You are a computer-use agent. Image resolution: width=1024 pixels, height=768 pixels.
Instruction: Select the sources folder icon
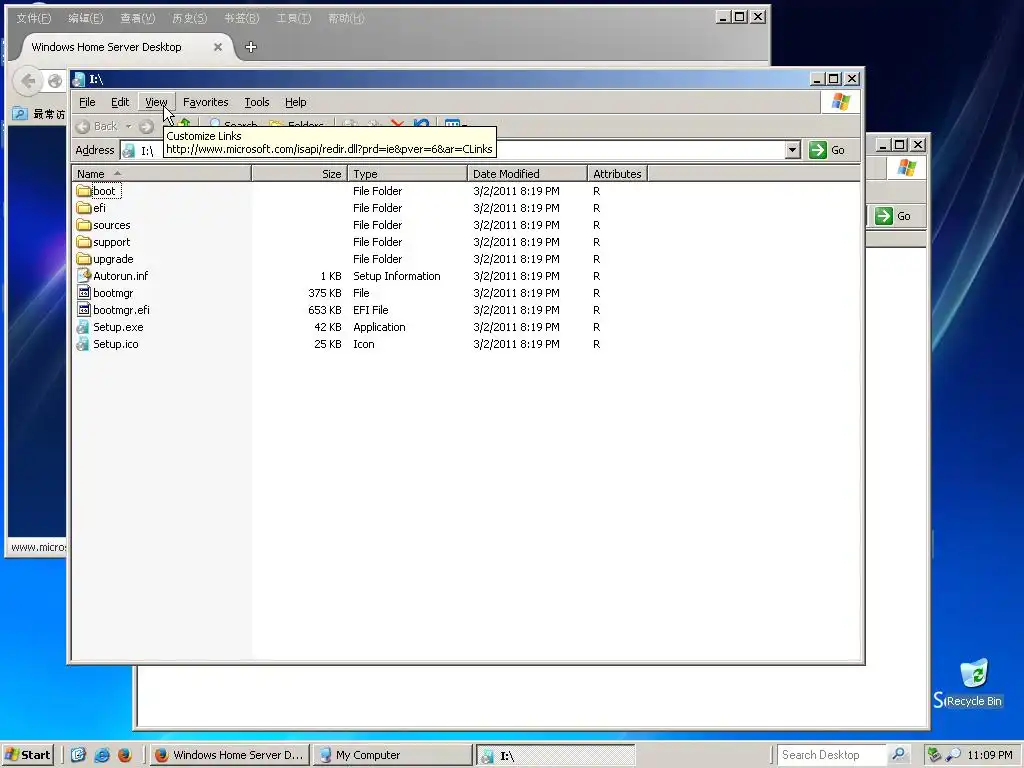coord(83,225)
